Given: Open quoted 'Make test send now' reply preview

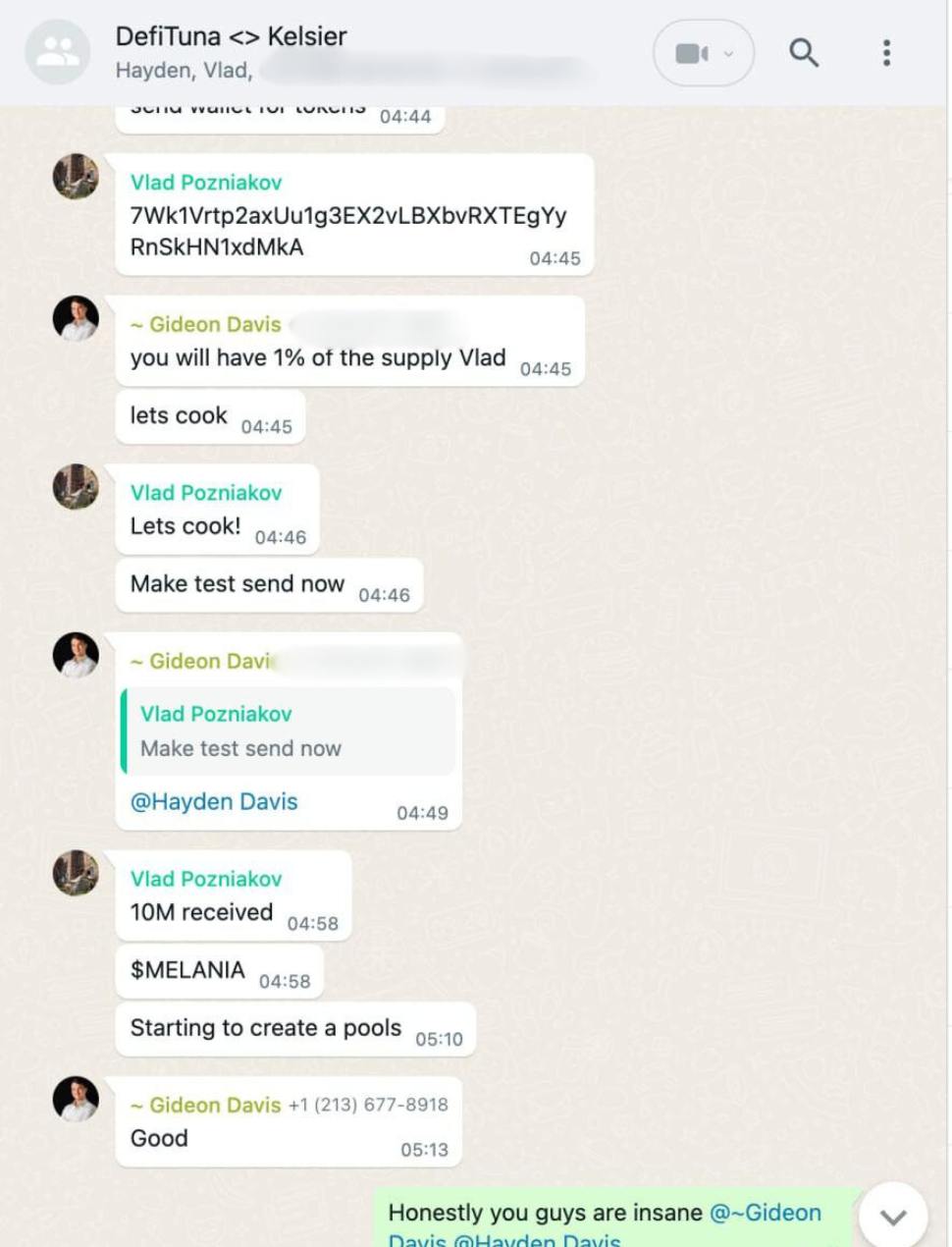Looking at the screenshot, I should pyautogui.click(x=289, y=732).
